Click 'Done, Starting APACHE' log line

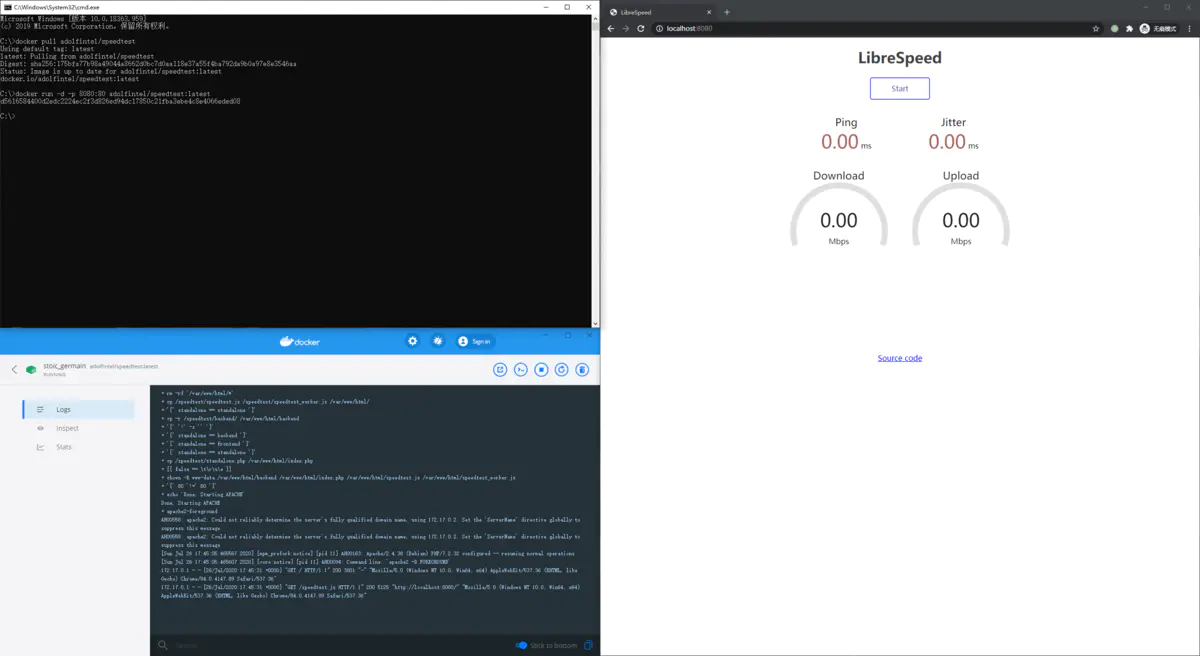[x=191, y=503]
